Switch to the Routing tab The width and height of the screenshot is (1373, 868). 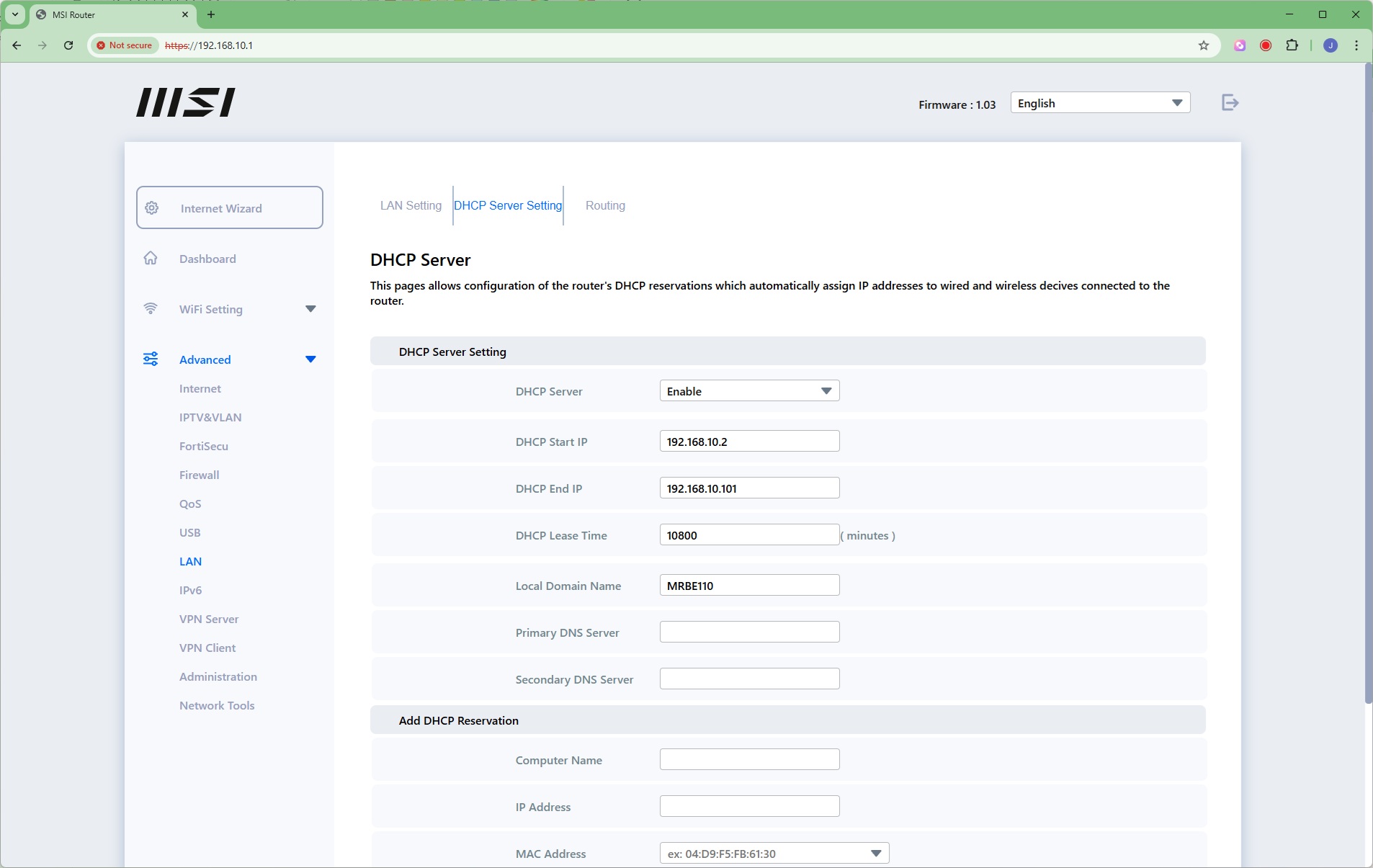point(605,206)
